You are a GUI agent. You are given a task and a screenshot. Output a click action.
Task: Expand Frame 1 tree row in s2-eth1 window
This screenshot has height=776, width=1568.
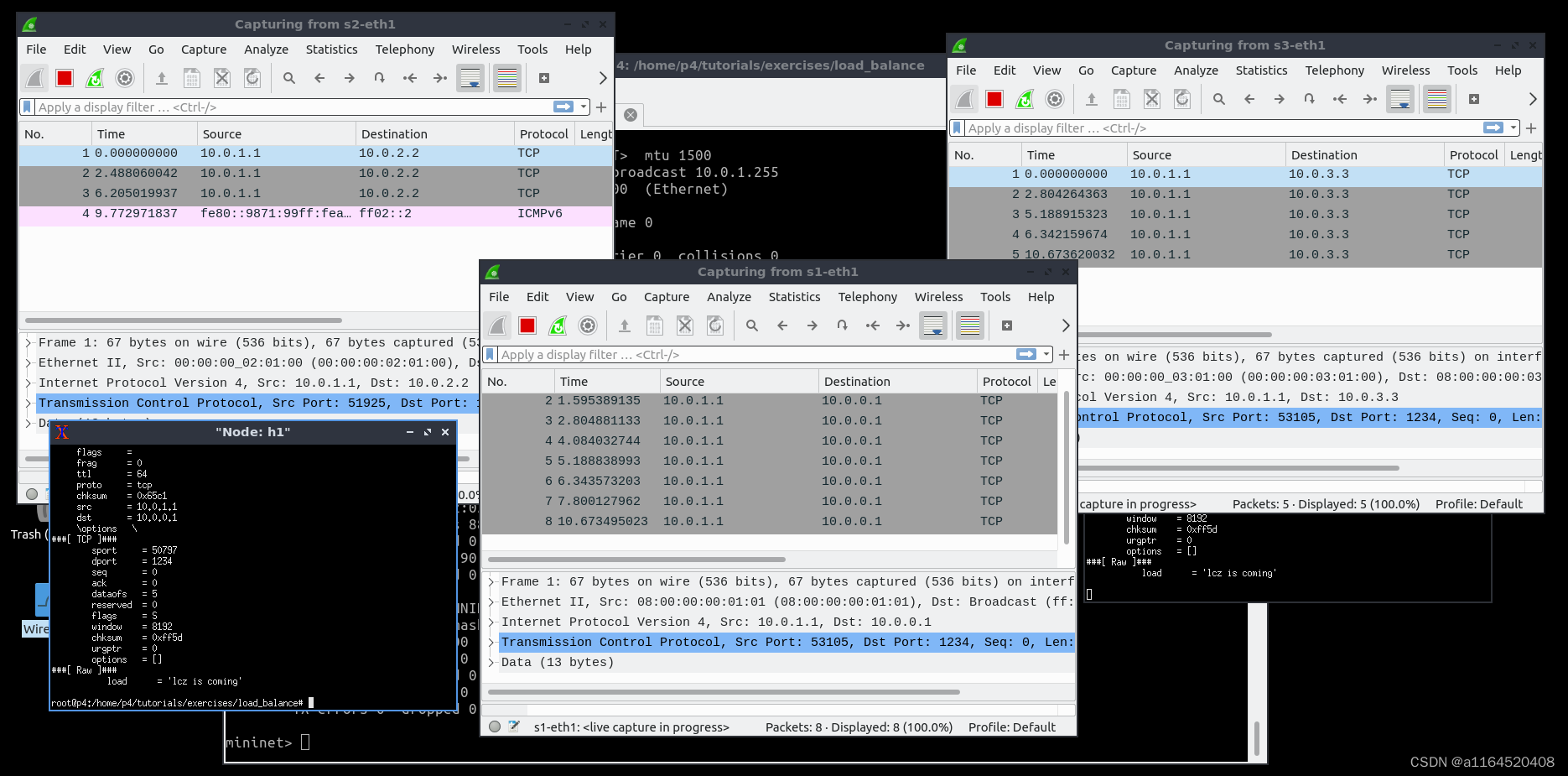(28, 342)
